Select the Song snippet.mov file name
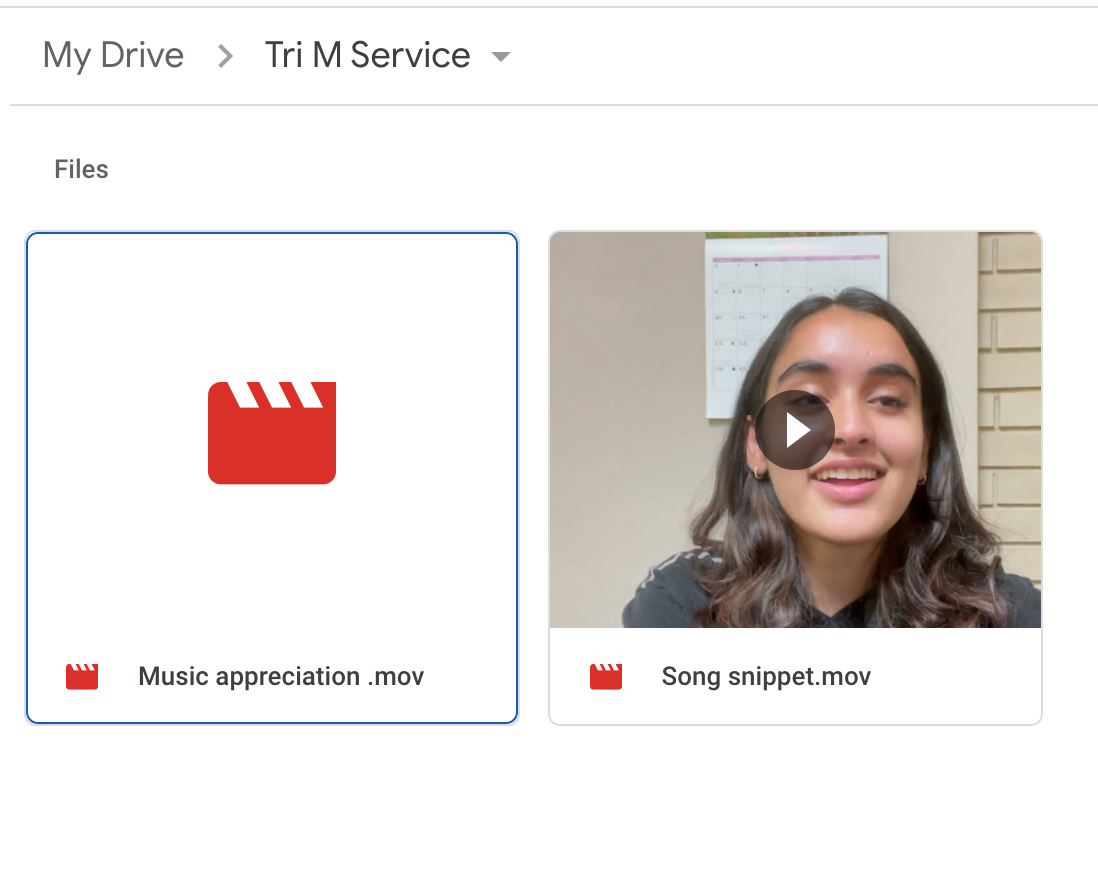This screenshot has width=1098, height=884. coord(766,677)
